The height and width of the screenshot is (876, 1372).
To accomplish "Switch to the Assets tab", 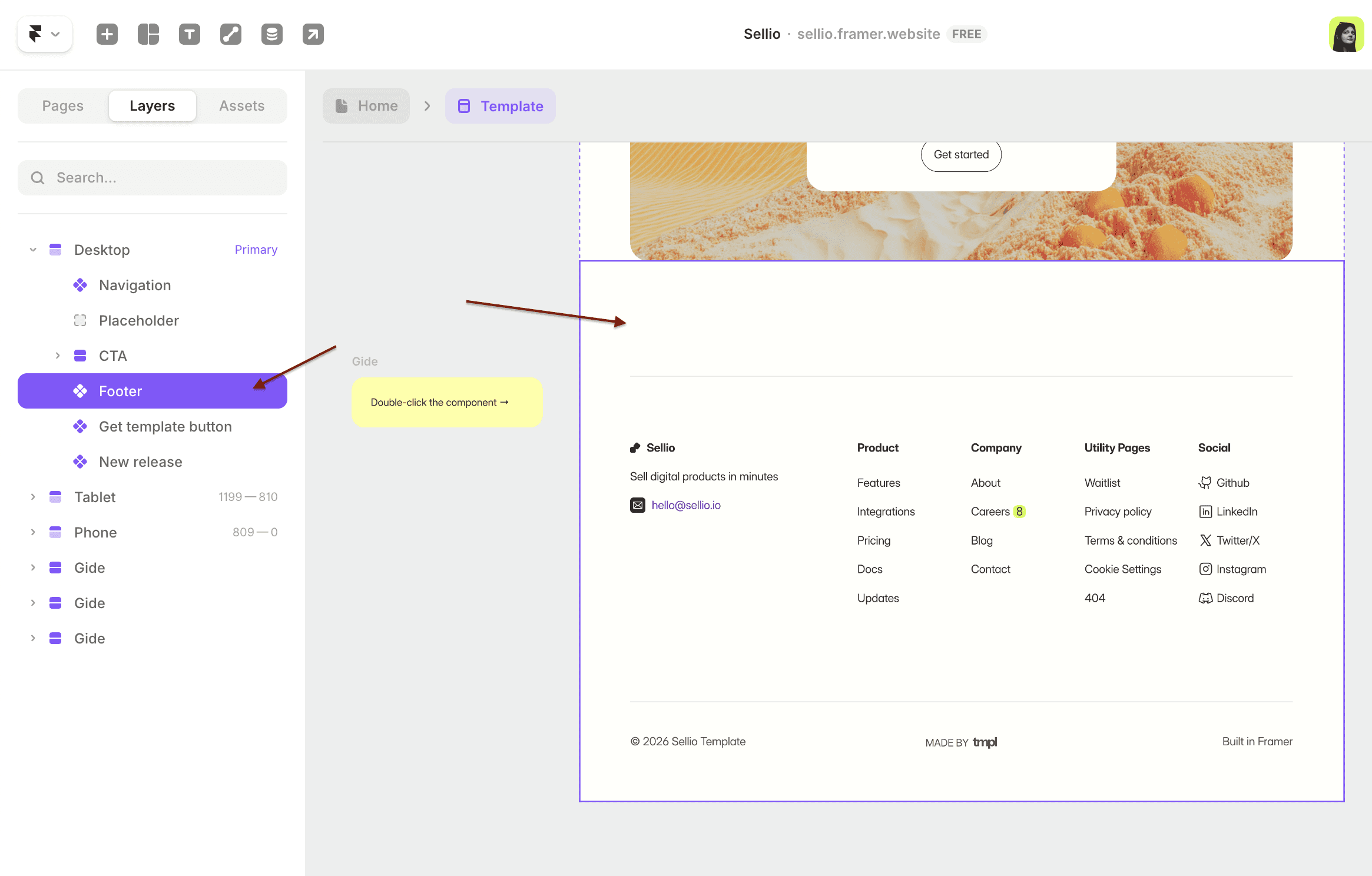I will [242, 106].
